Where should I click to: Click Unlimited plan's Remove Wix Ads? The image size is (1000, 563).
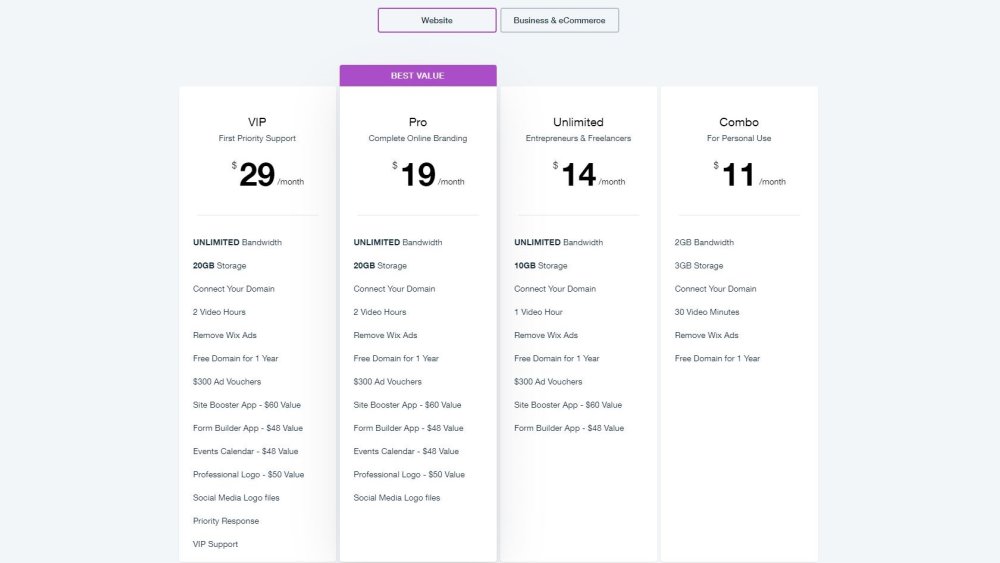546,335
